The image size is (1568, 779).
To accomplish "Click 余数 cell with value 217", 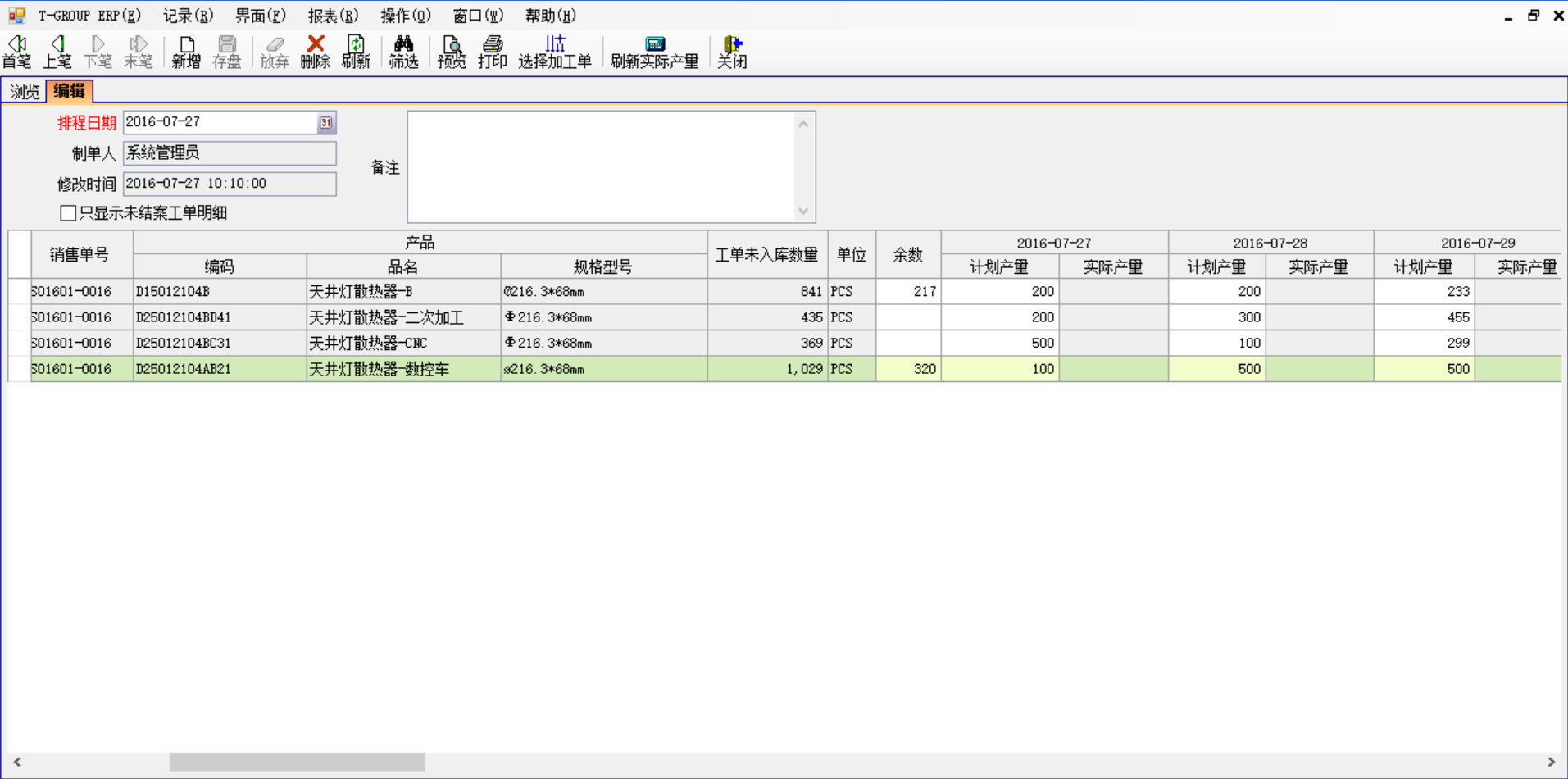I will click(908, 292).
